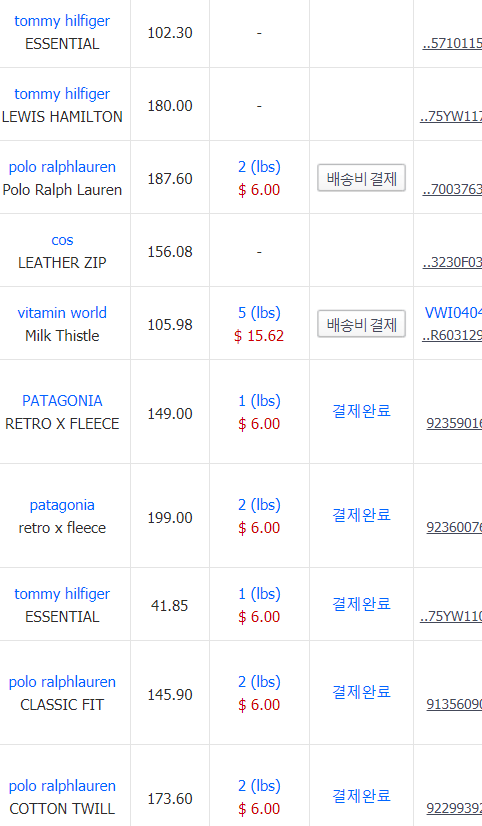Click 결제완료 in the 41.85 ESSENTIAL row
482x826 pixels.
361,604
